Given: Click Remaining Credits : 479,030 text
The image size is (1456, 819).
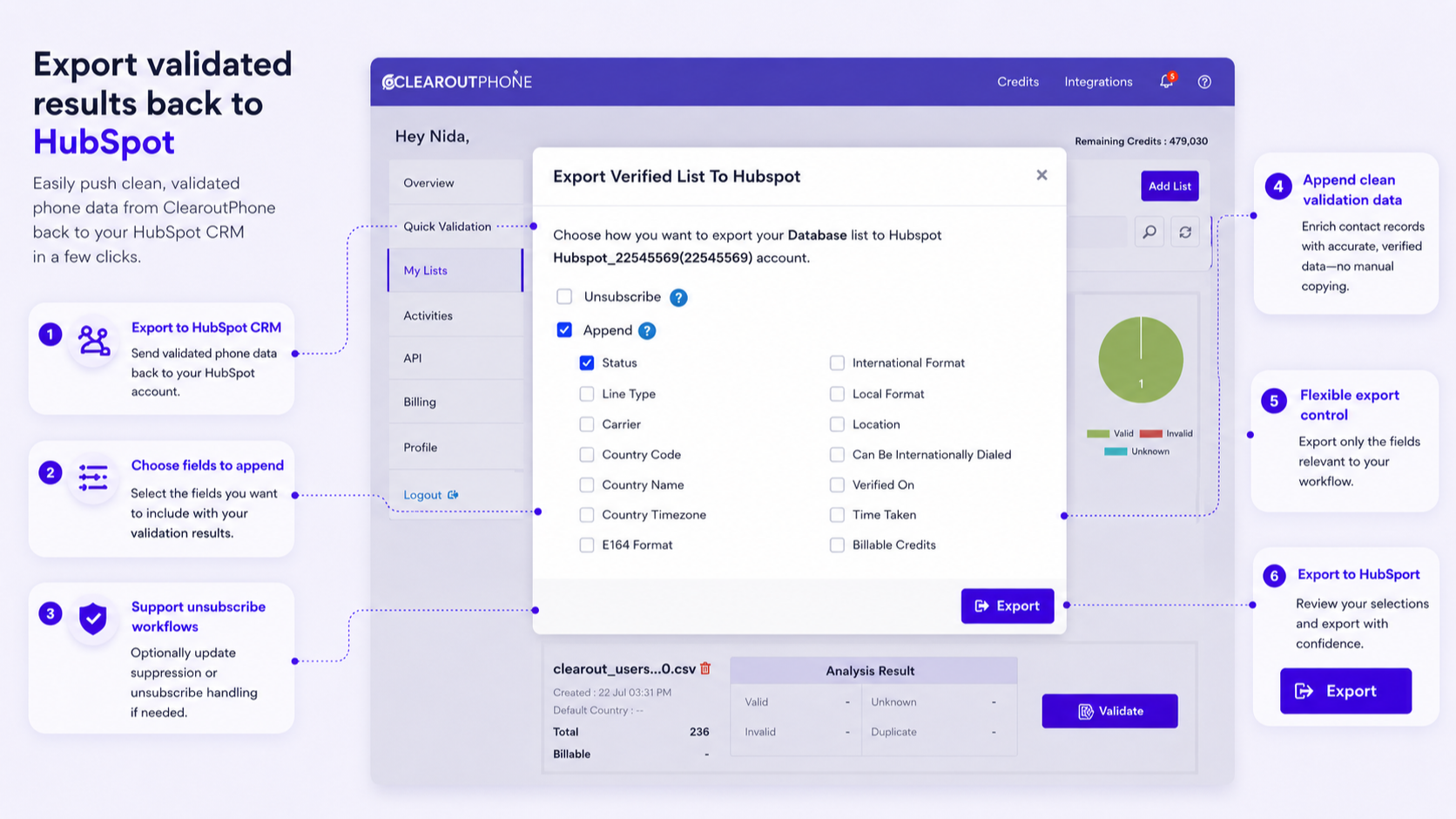Looking at the screenshot, I should tap(1141, 141).
